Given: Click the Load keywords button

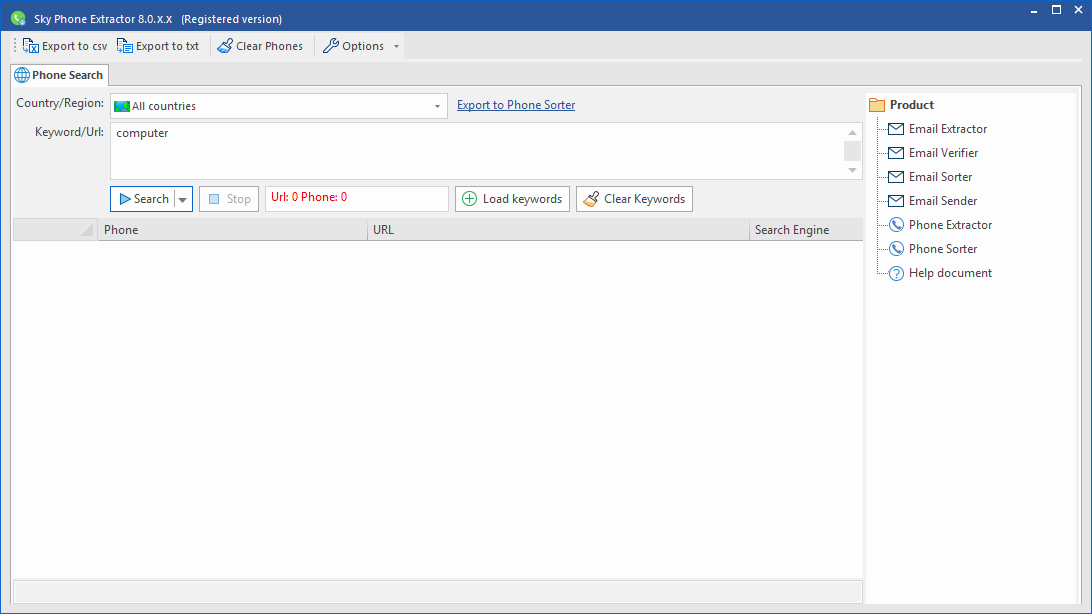Looking at the screenshot, I should click(513, 199).
